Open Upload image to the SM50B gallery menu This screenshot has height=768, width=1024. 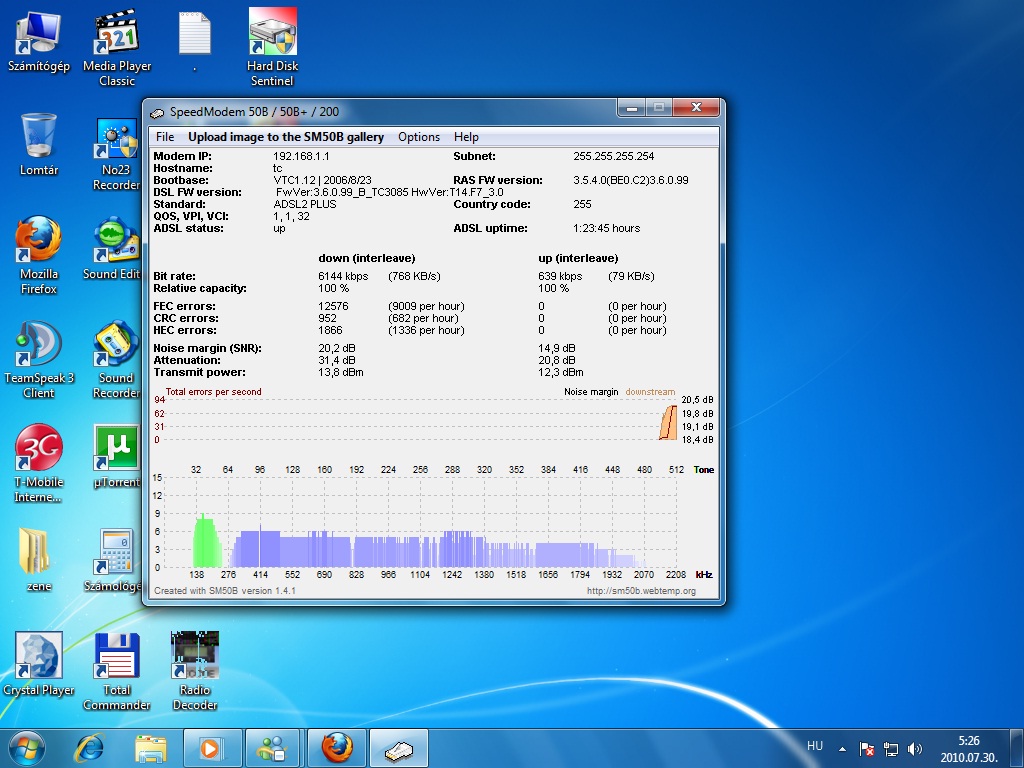286,137
